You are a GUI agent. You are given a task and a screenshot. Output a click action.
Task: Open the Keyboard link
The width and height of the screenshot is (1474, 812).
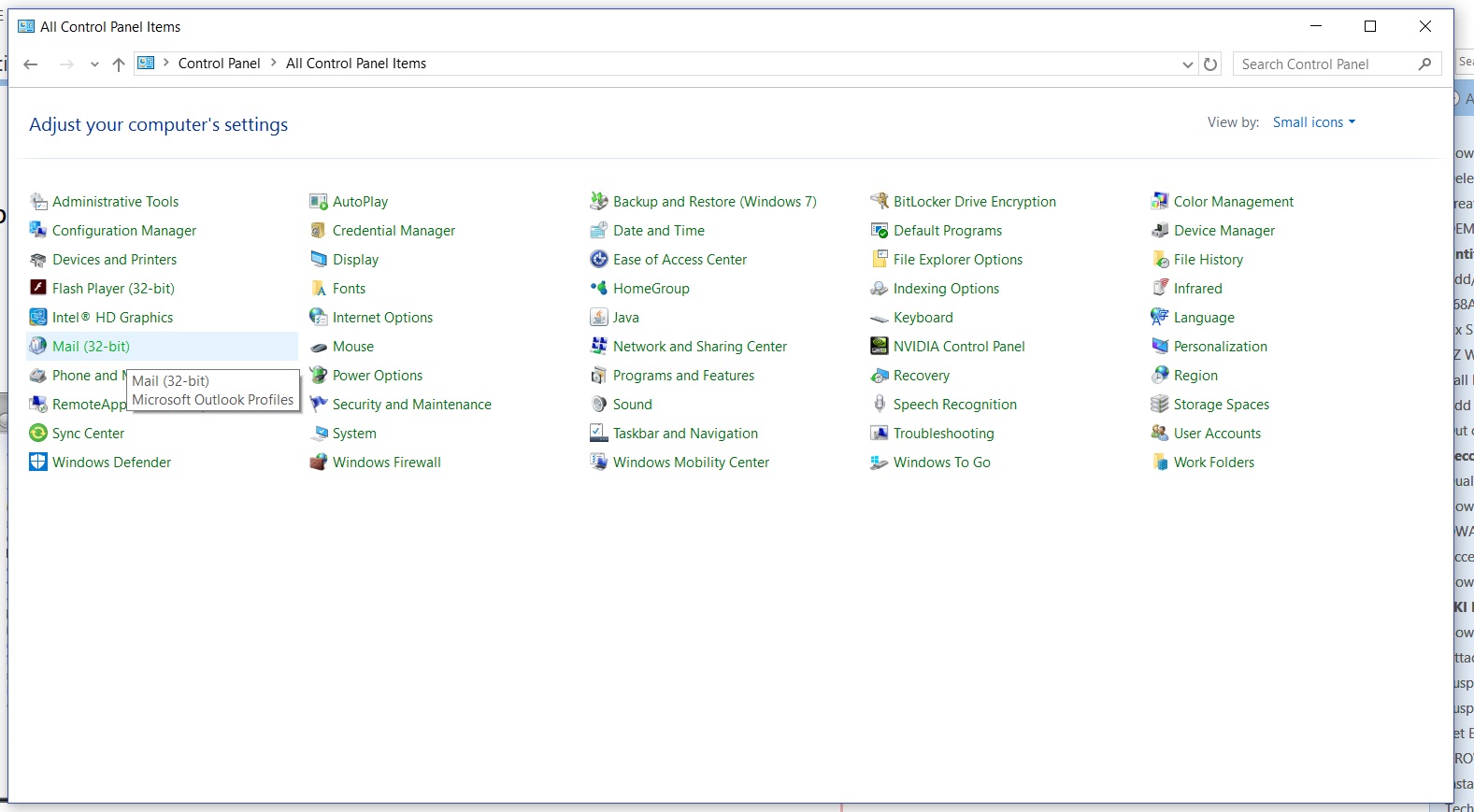pyautogui.click(x=923, y=318)
